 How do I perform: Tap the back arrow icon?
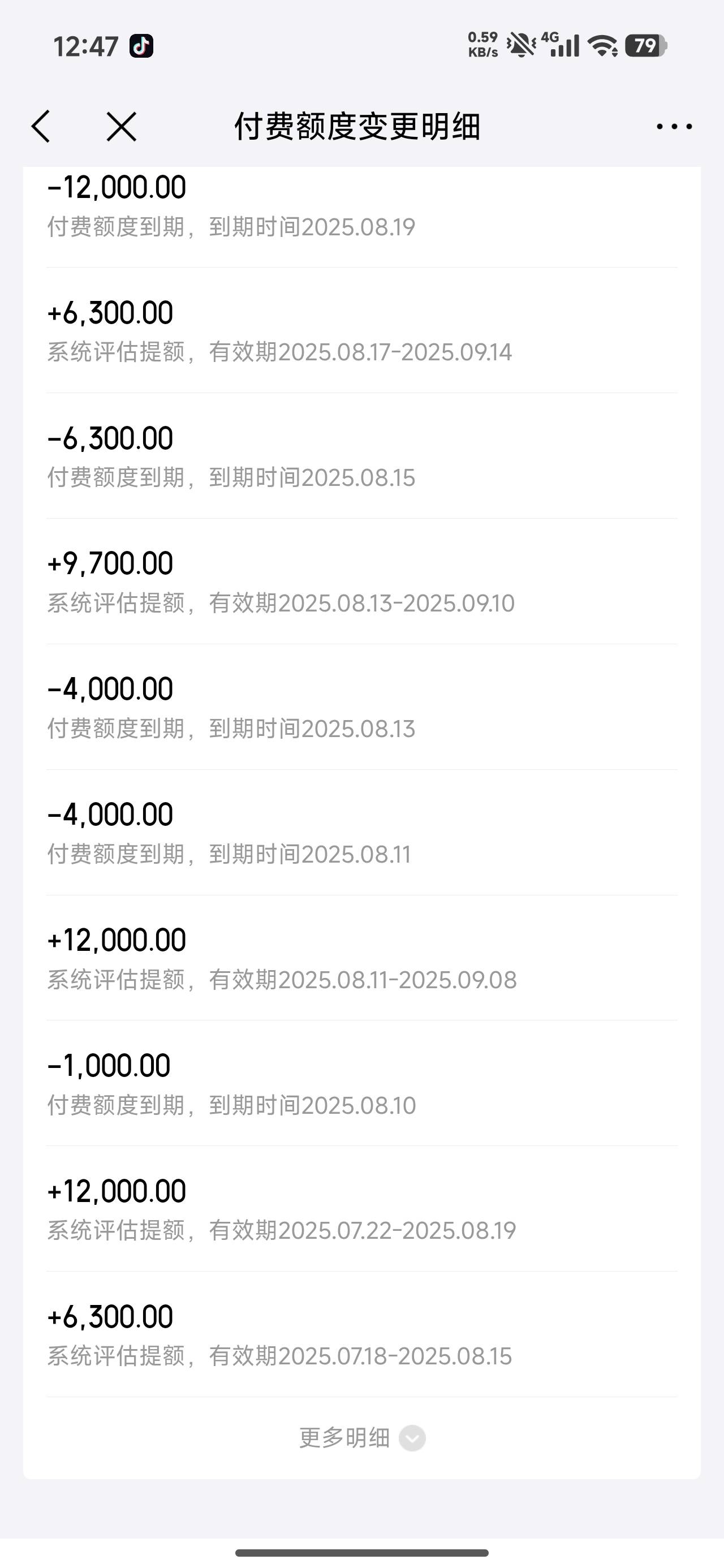click(x=41, y=127)
